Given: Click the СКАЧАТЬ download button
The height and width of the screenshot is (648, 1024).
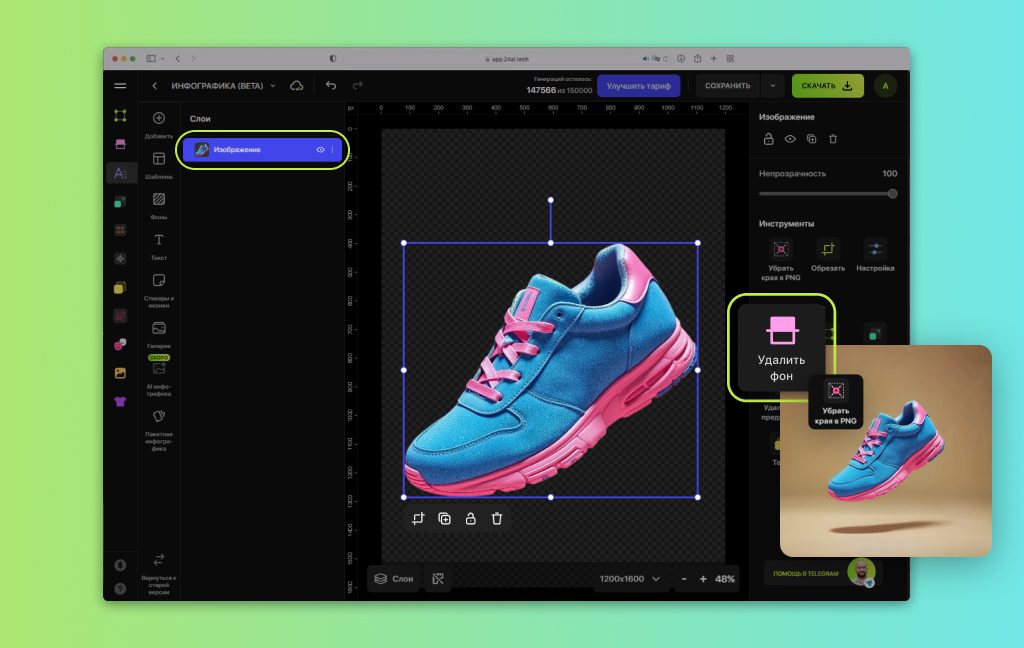Looking at the screenshot, I should 827,86.
